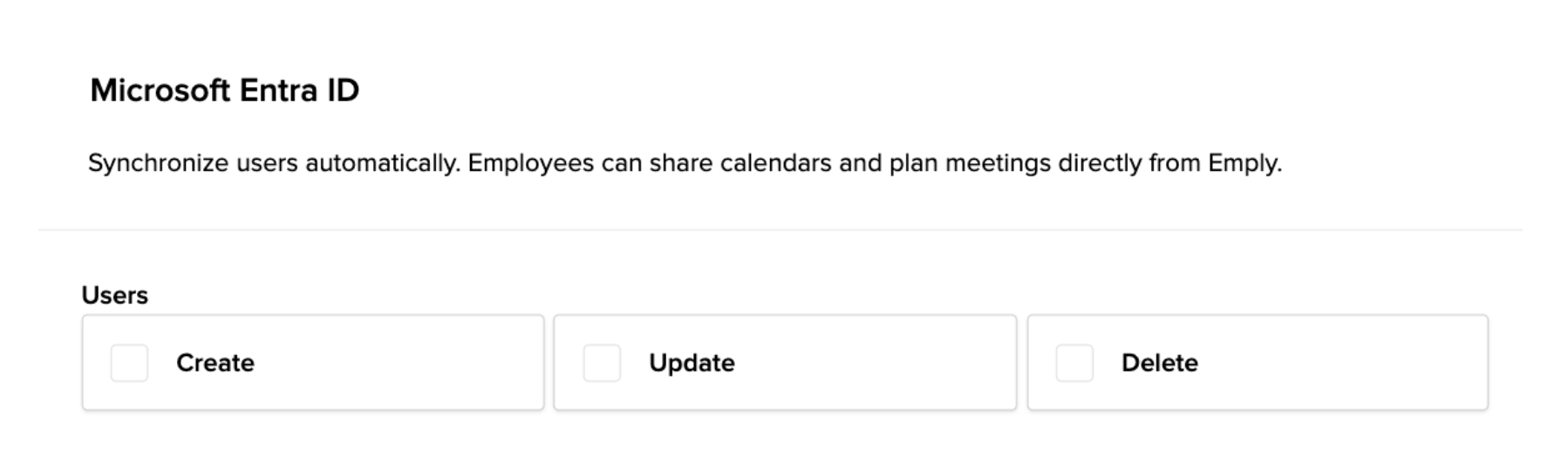Click the divider line below the description
Image resolution: width=1568 pixels, height=452 pixels.
pyautogui.click(x=781, y=230)
